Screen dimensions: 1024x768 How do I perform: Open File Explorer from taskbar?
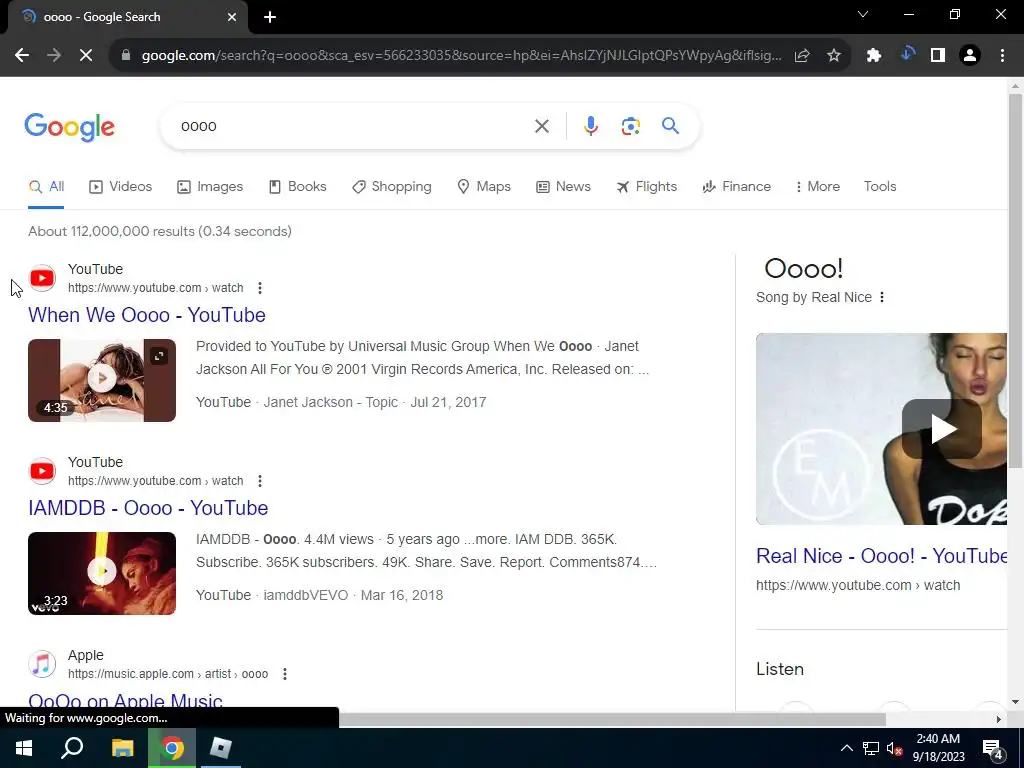pos(122,748)
